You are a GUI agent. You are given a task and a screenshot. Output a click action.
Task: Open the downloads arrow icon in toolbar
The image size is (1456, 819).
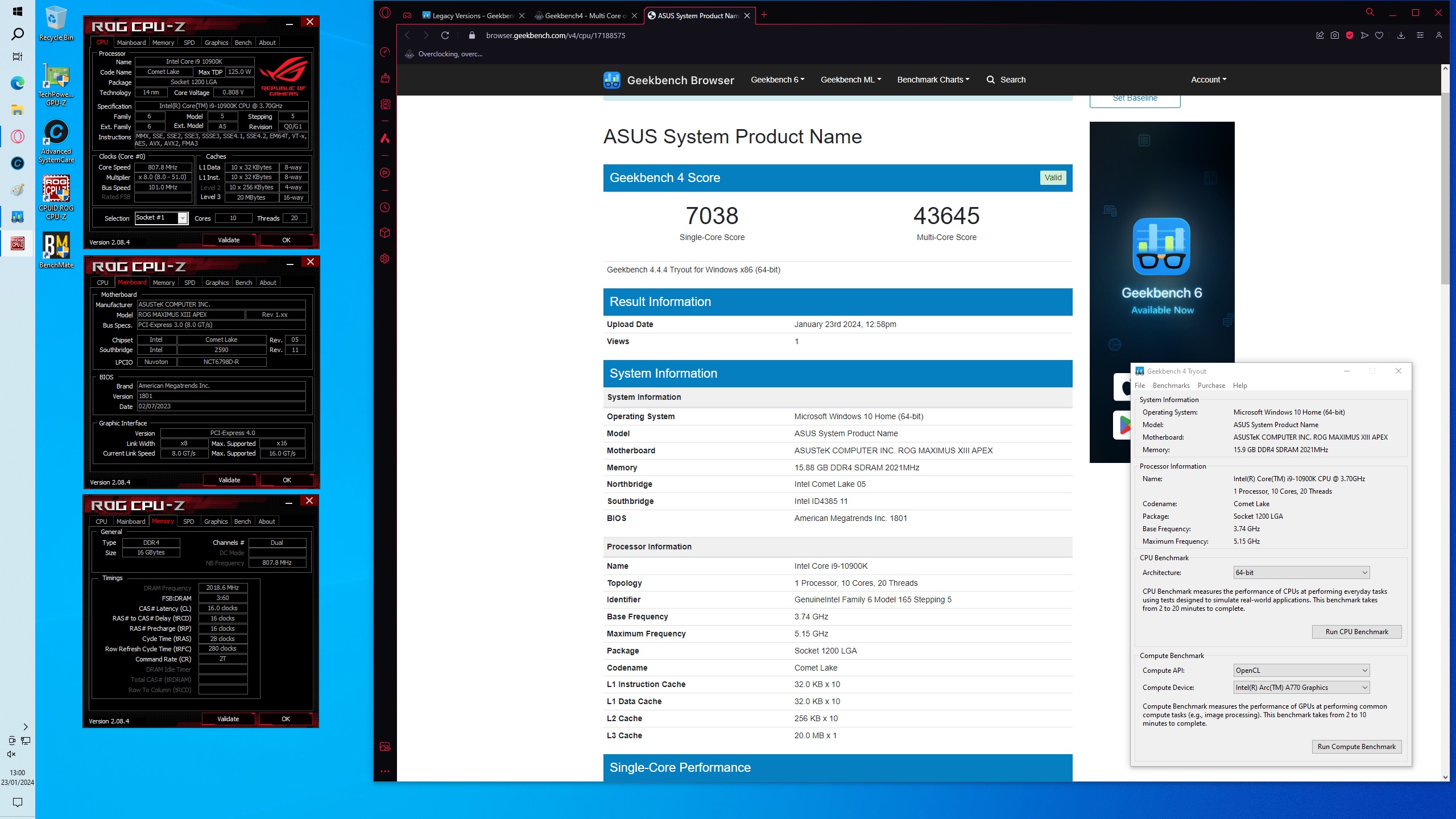tap(1401, 35)
